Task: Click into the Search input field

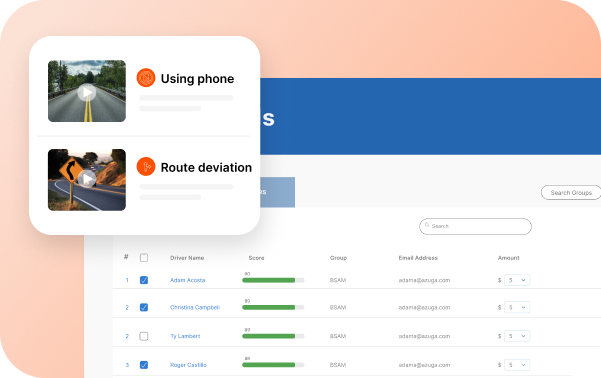Action: tap(475, 226)
